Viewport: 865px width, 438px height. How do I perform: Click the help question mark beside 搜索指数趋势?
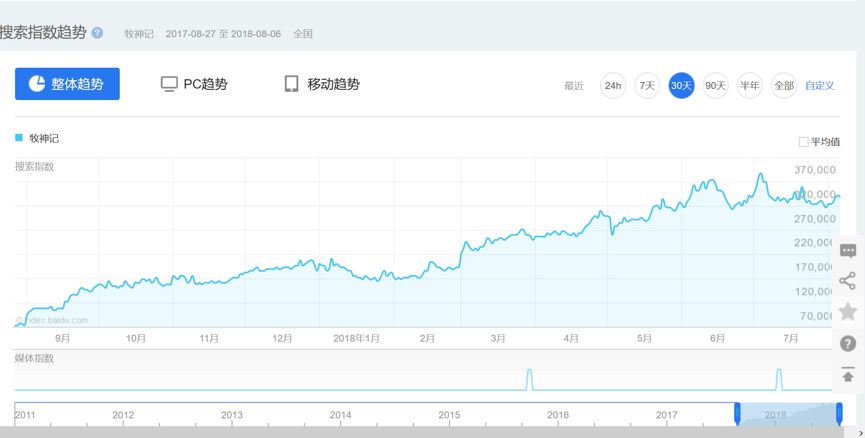(x=97, y=33)
